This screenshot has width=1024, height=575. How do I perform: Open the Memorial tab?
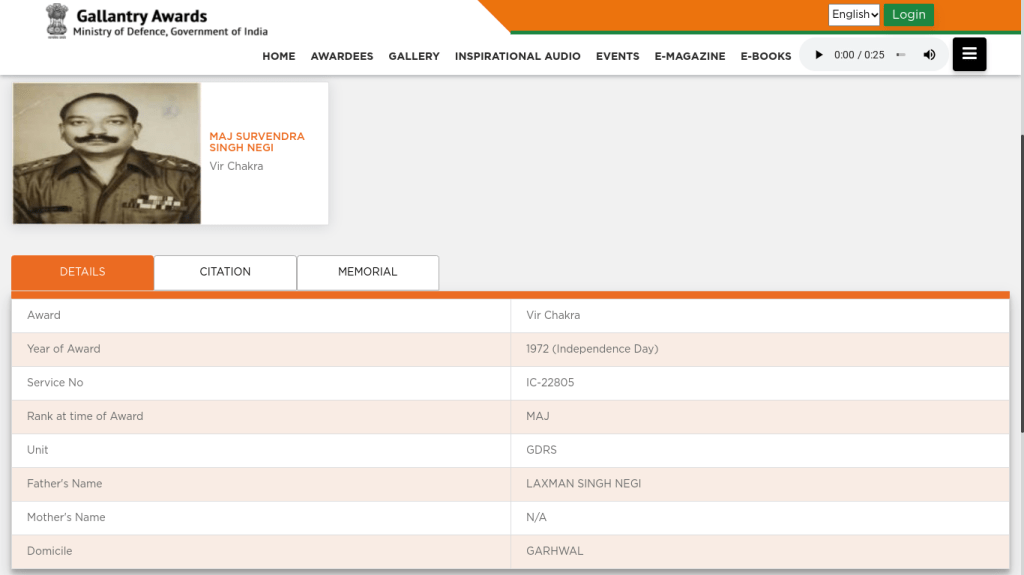367,272
